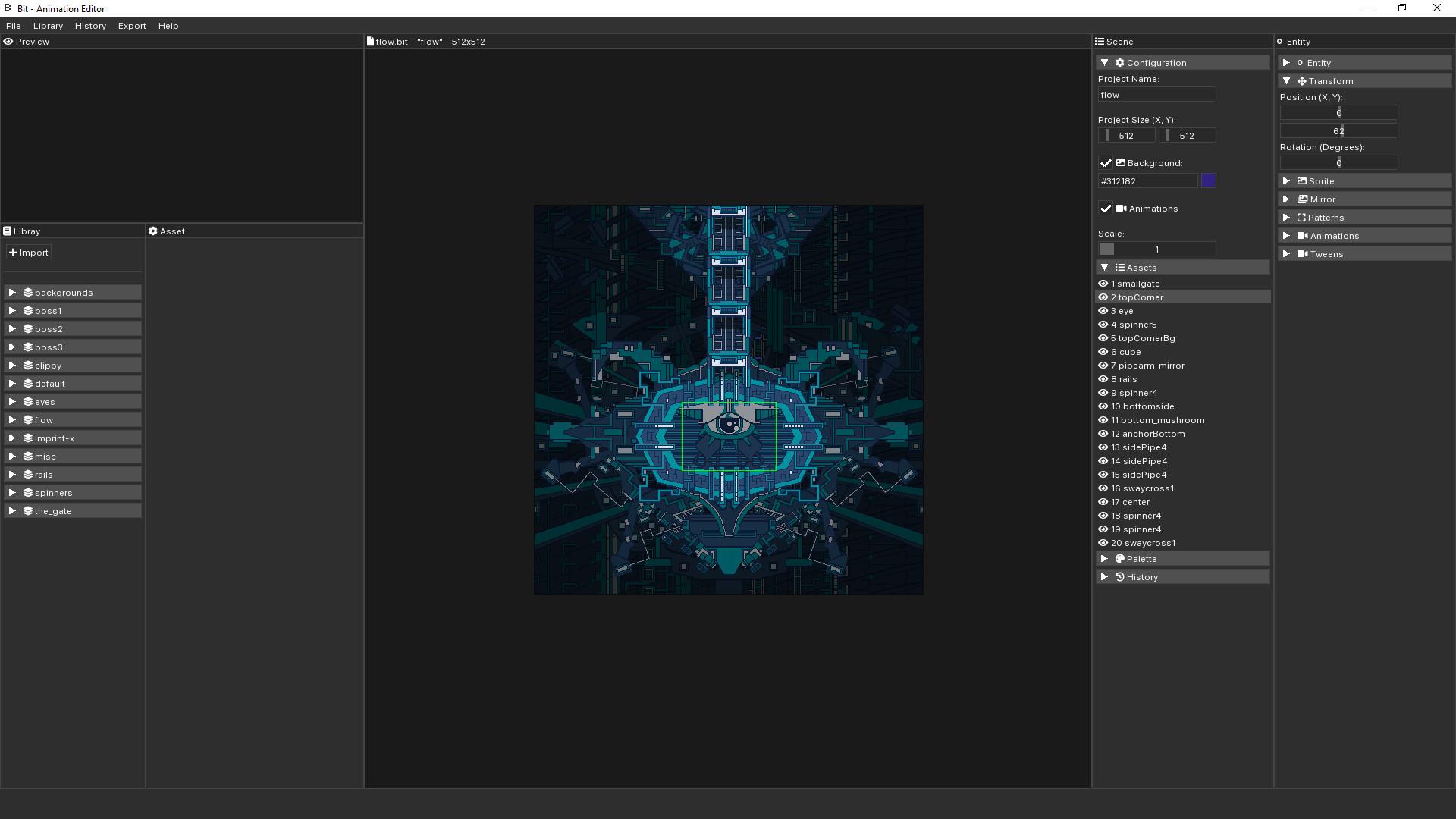Expand the Entity section
The width and height of the screenshot is (1456, 819).
(x=1285, y=62)
